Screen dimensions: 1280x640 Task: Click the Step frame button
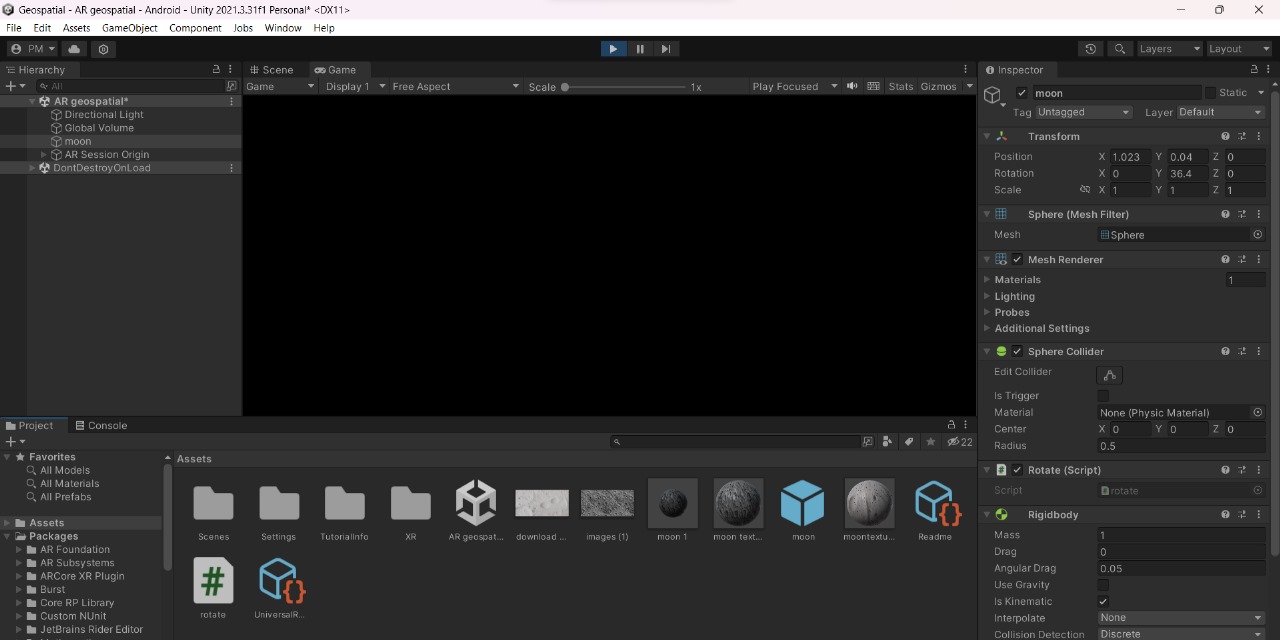[667, 49]
